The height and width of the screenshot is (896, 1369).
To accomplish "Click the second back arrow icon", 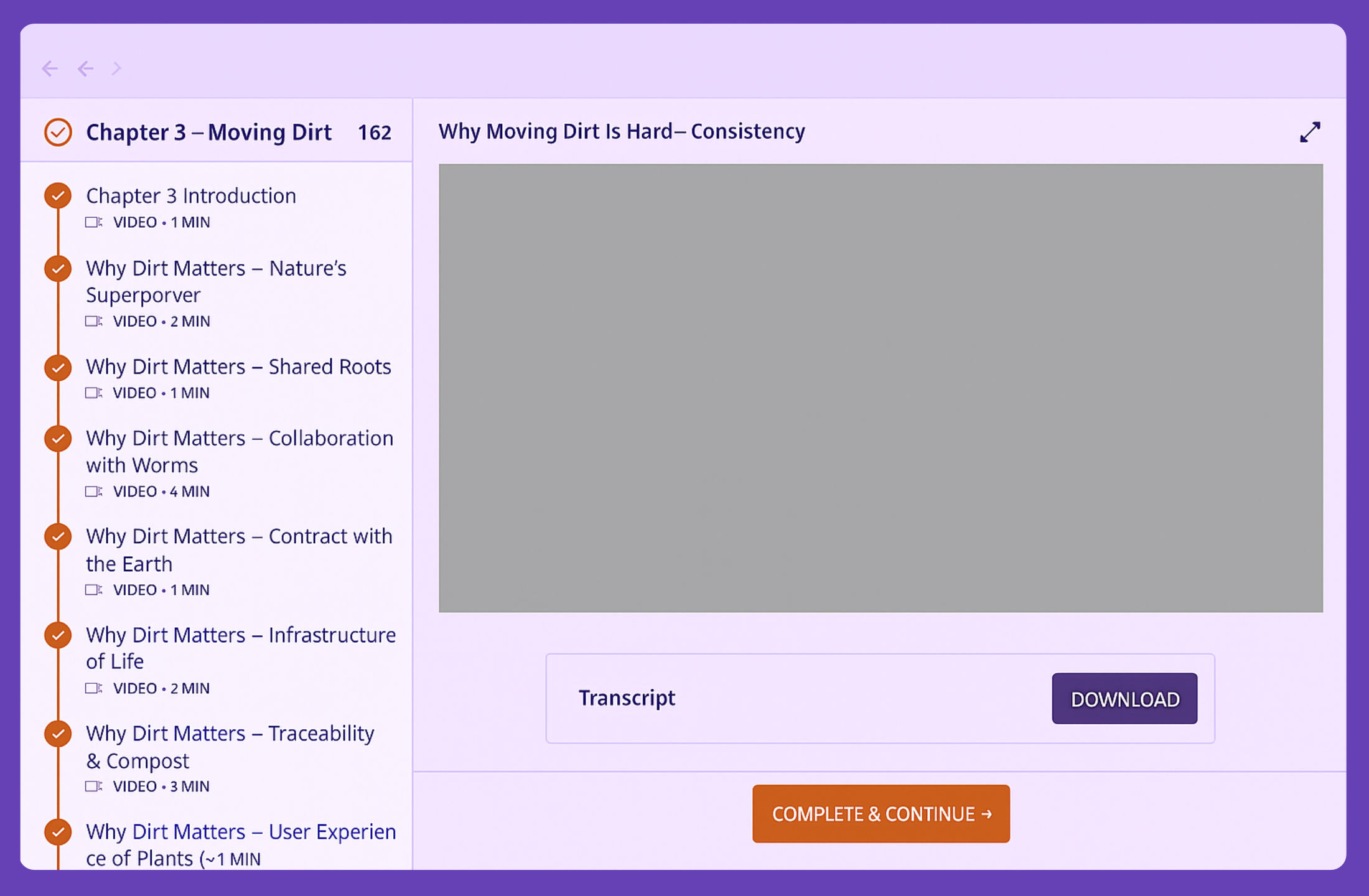I will 86,68.
